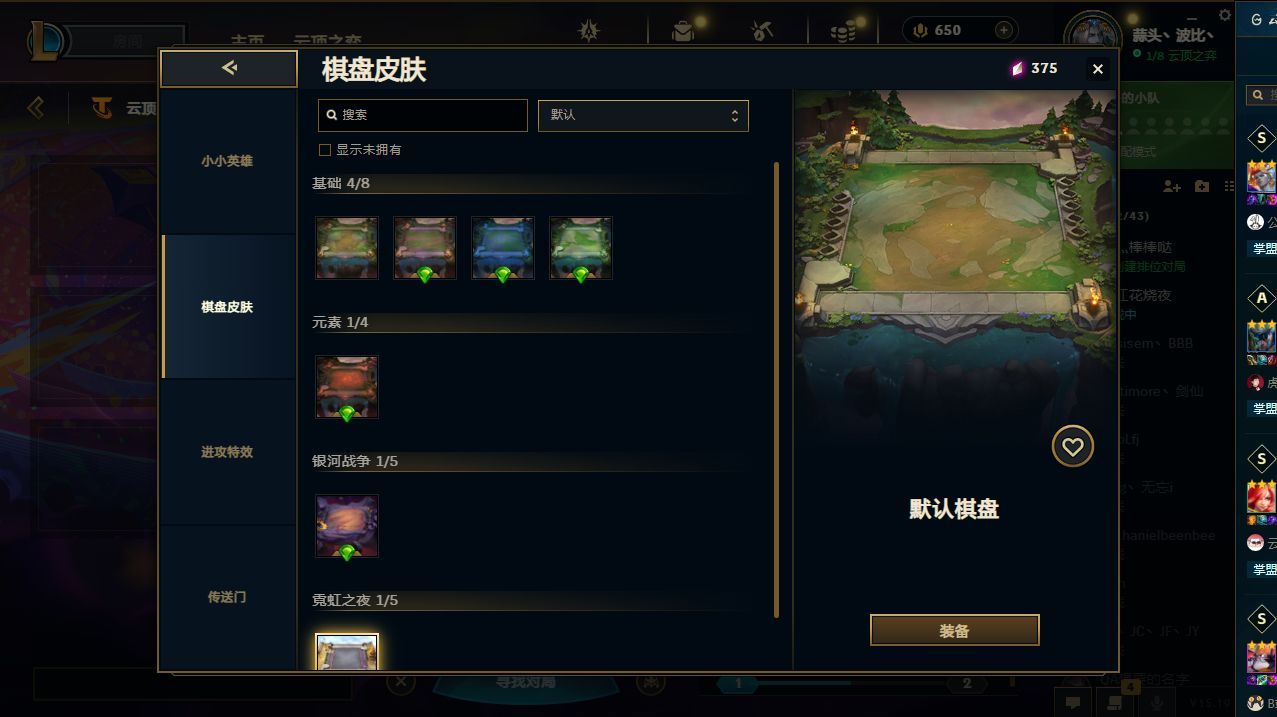Open the 默认 sort dropdown
Image resolution: width=1277 pixels, height=717 pixels.
point(643,115)
